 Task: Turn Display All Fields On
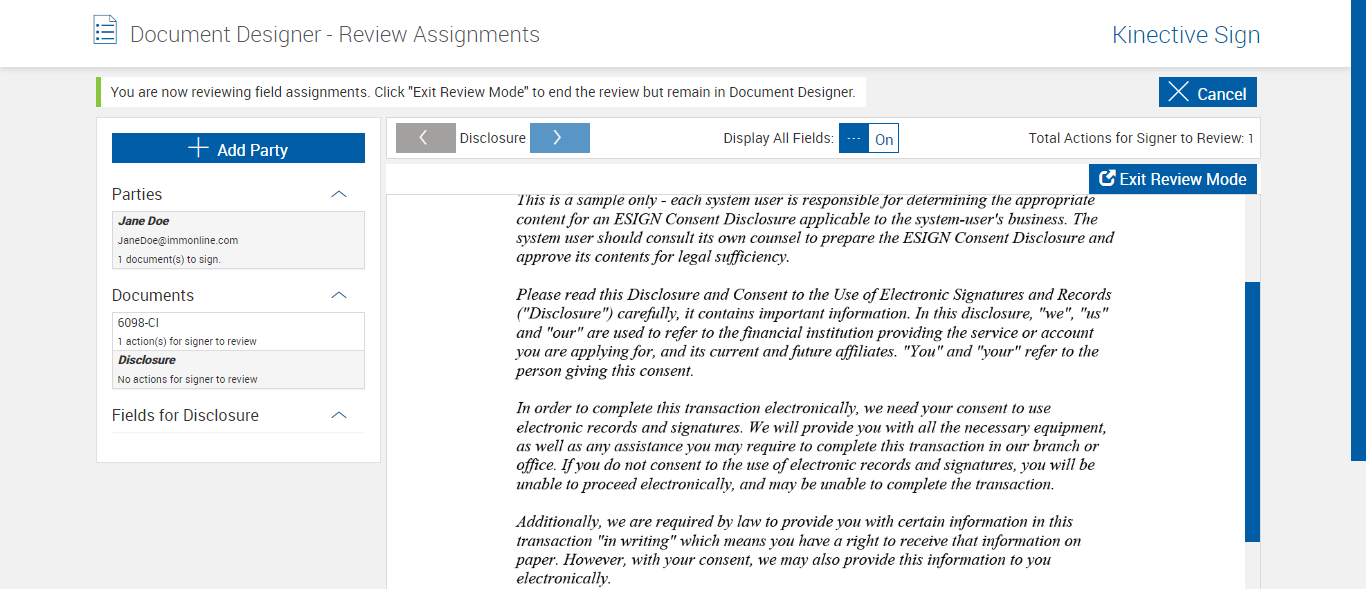point(884,139)
